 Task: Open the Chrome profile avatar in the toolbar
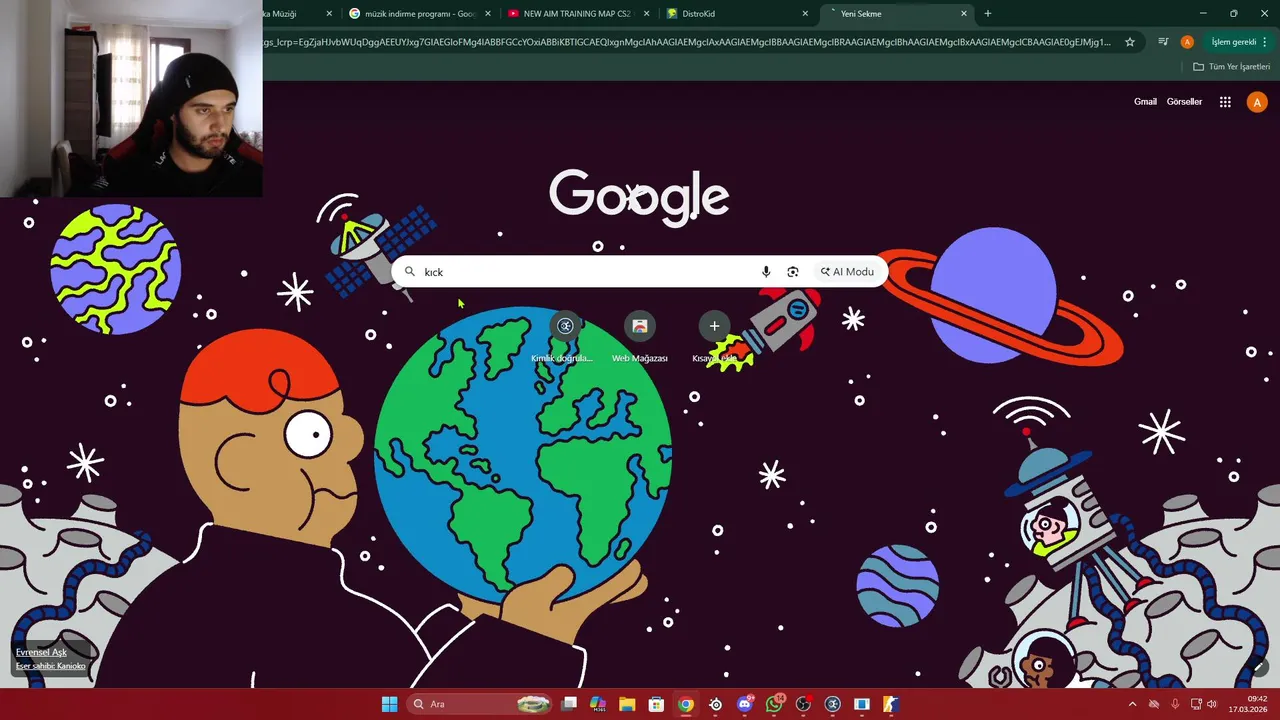1187,42
